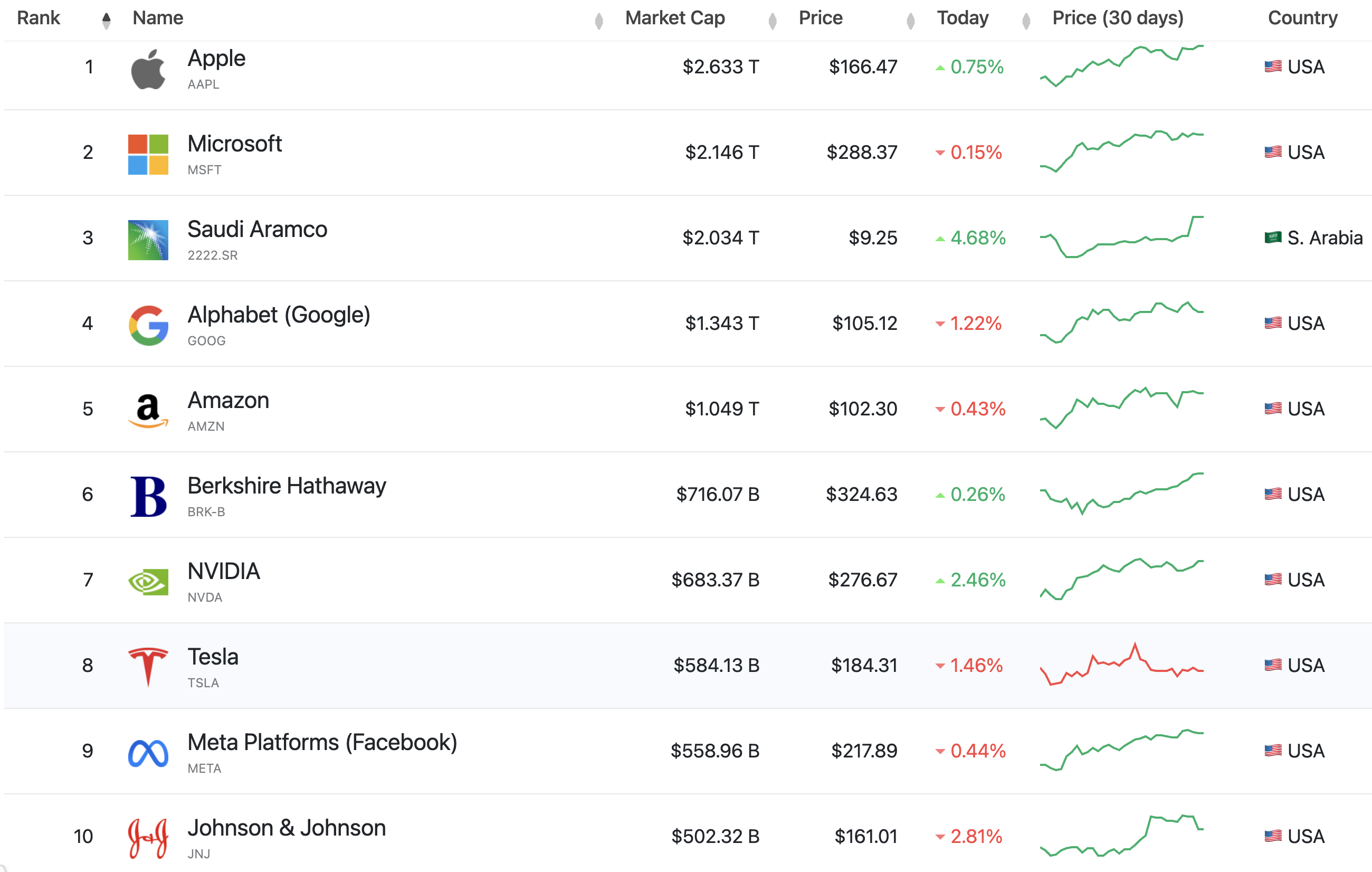Click the Price column header
This screenshot has height=872, width=1372.
click(821, 18)
